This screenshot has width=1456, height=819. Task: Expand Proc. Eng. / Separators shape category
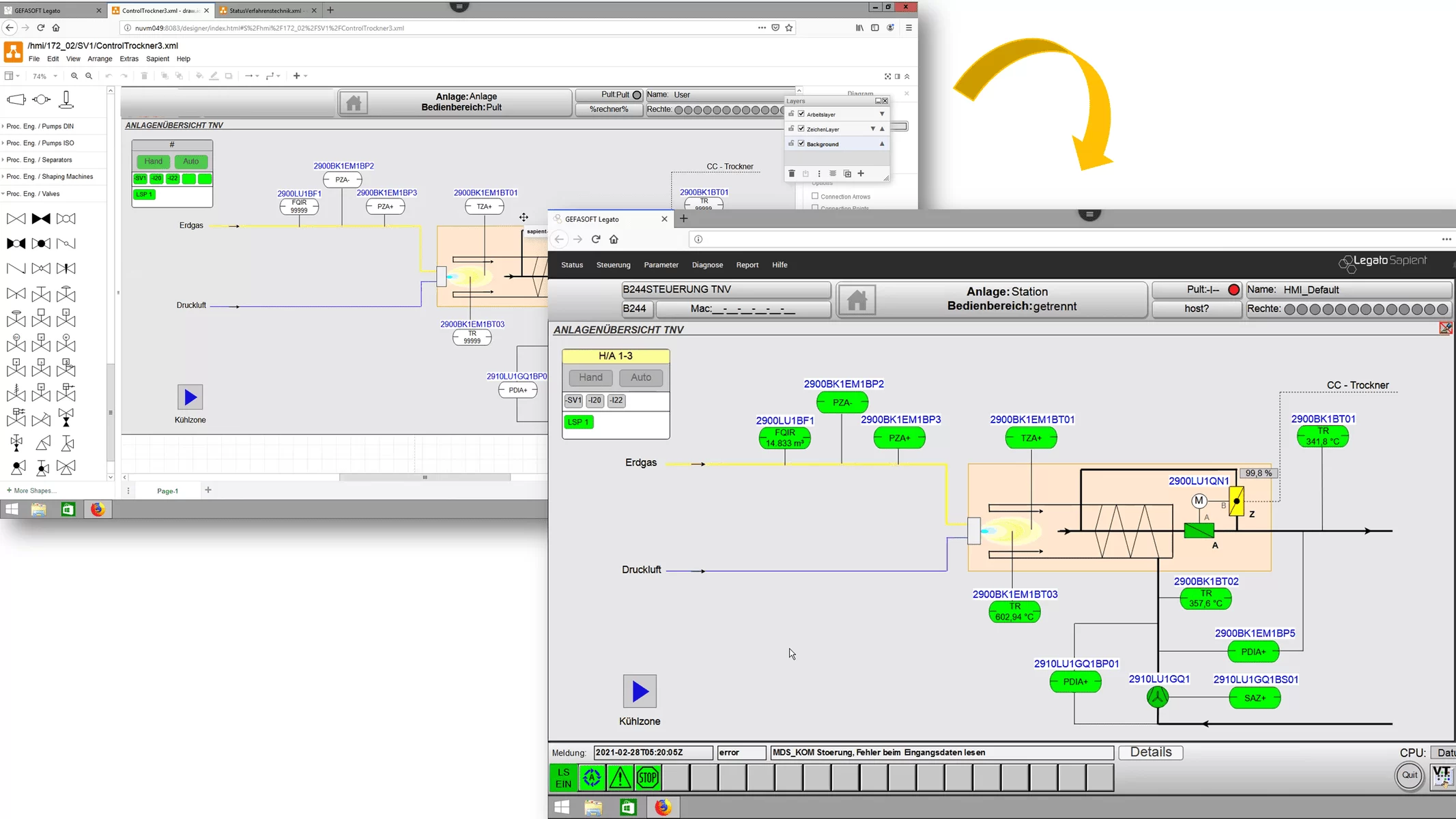tap(40, 160)
